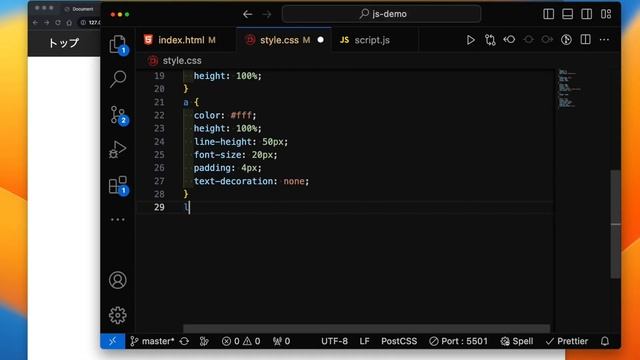The height and width of the screenshot is (360, 640).
Task: Click the minimap code overview
Action: [x=568, y=89]
